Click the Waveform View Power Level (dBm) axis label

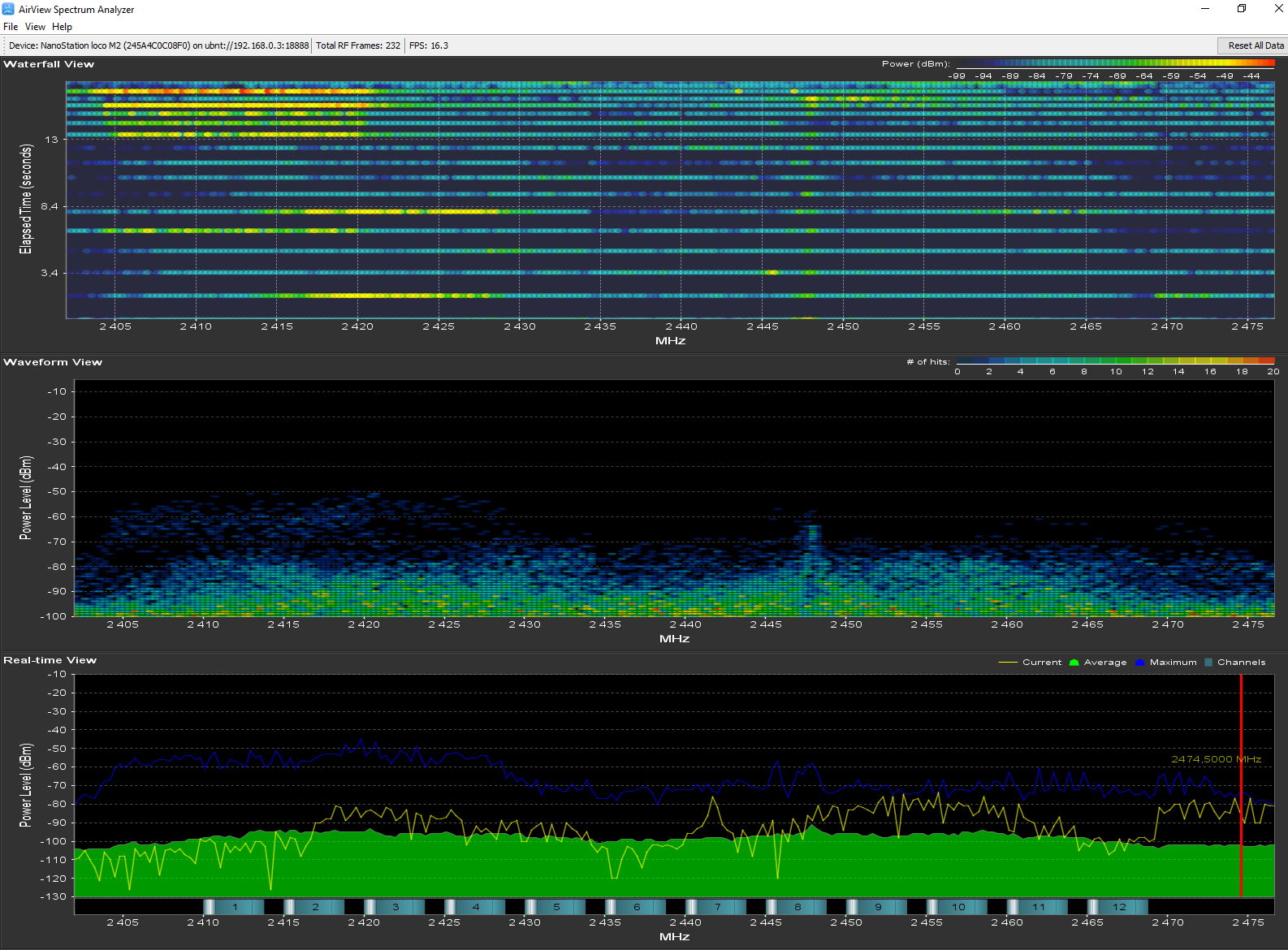point(26,498)
